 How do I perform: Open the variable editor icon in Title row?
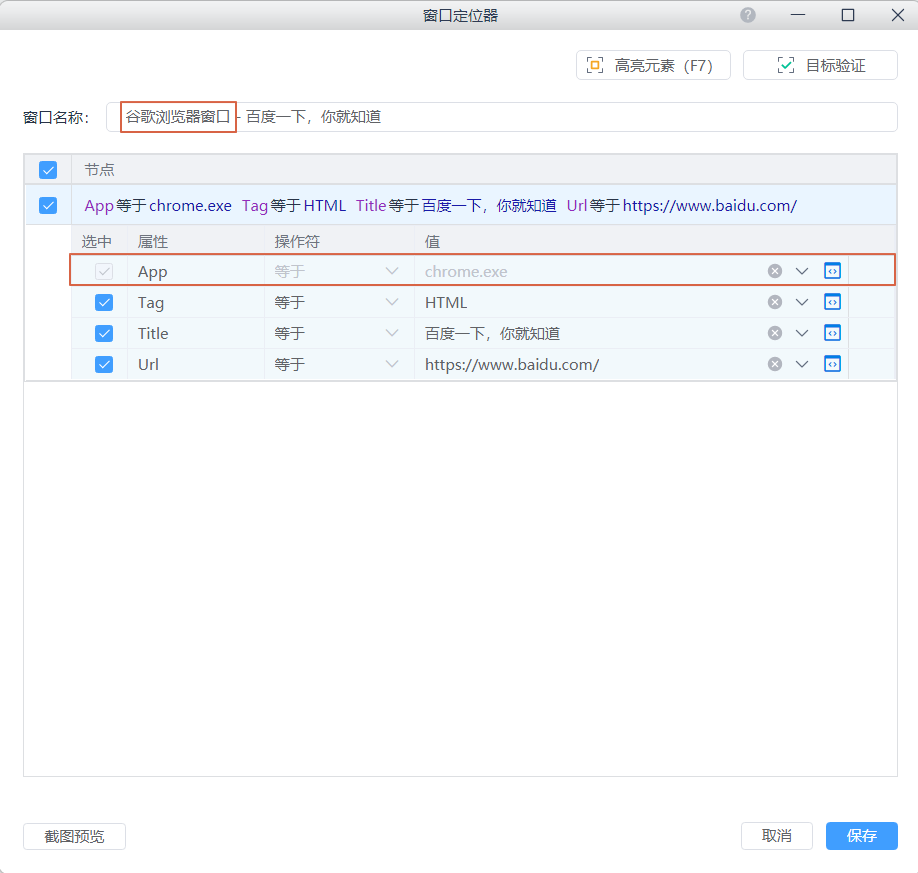[832, 333]
